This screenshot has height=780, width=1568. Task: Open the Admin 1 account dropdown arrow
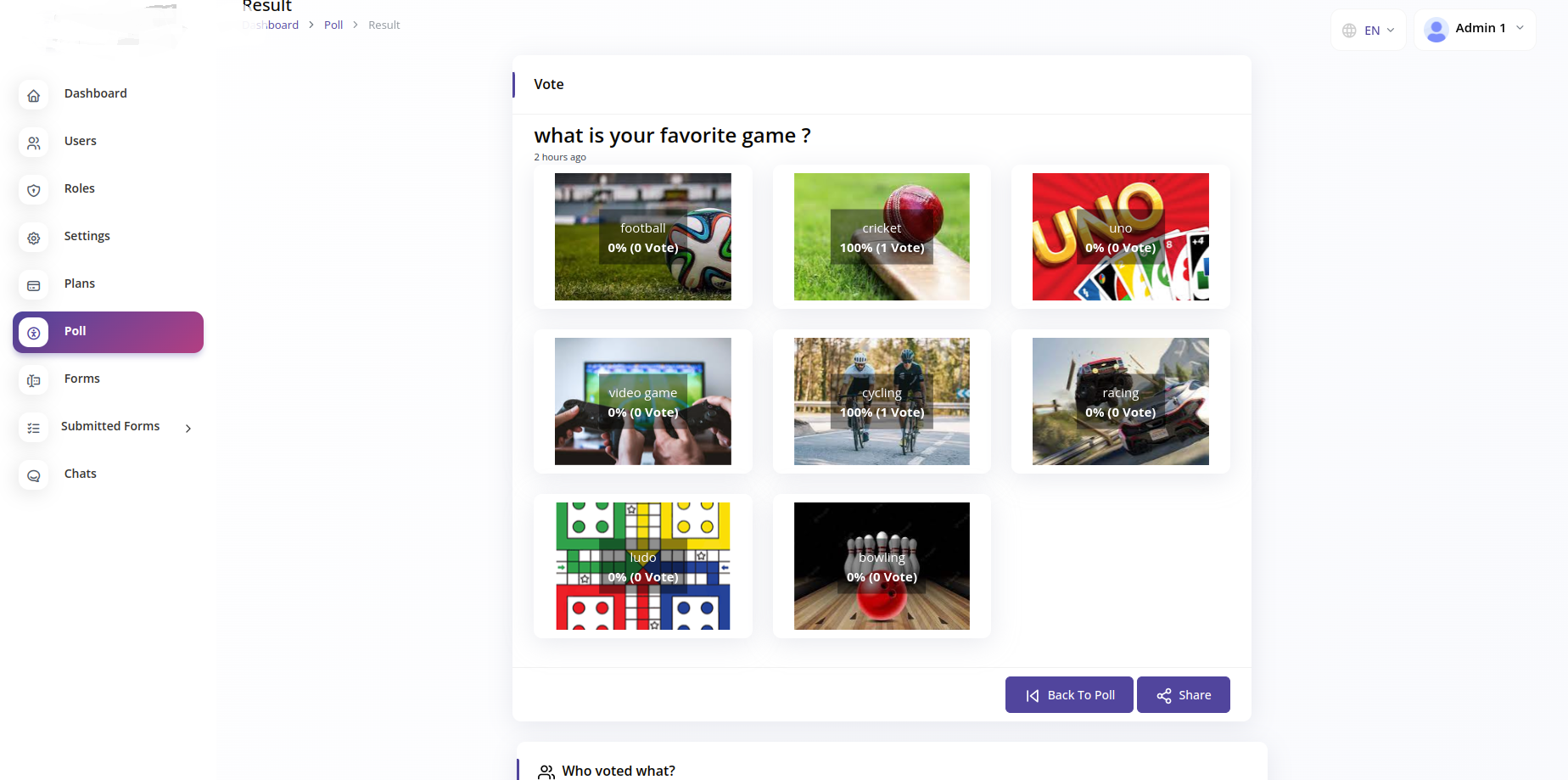[1520, 28]
